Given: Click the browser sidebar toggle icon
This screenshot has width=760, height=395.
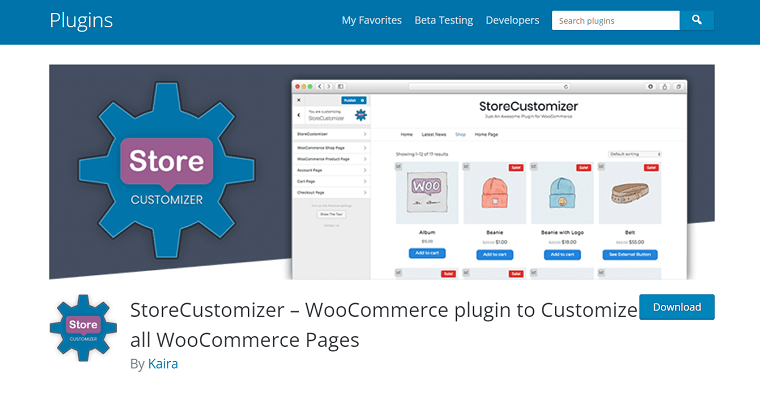Looking at the screenshot, I should 341,86.
